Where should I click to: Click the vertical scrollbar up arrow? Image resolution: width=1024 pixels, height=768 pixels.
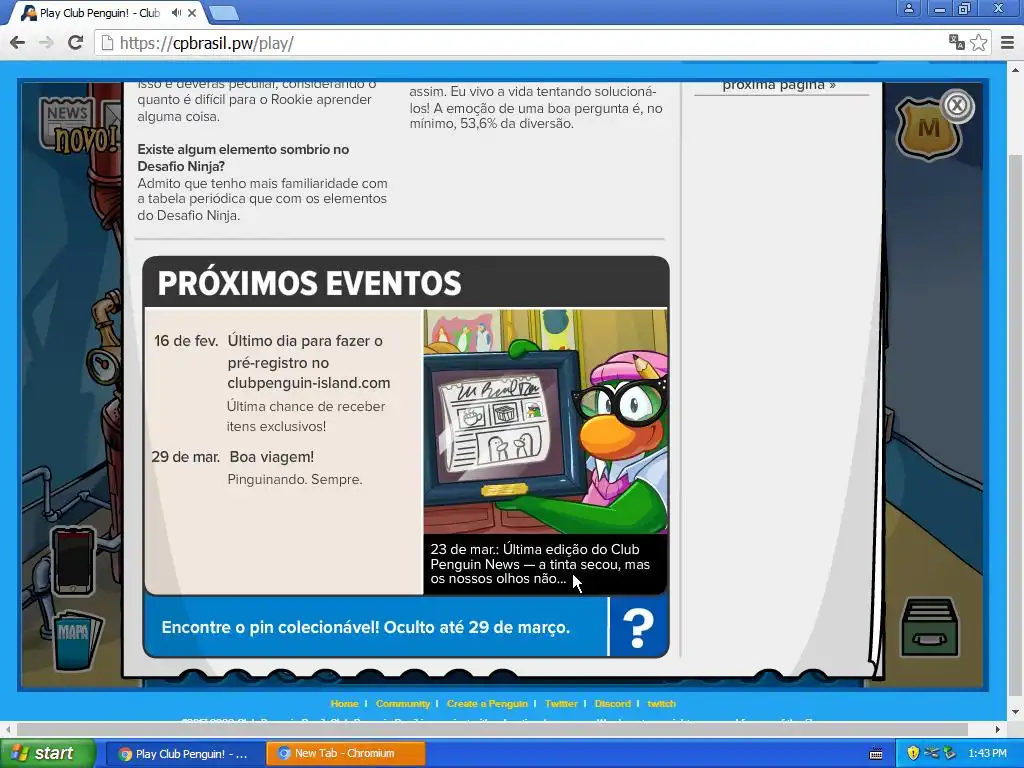point(1016,69)
